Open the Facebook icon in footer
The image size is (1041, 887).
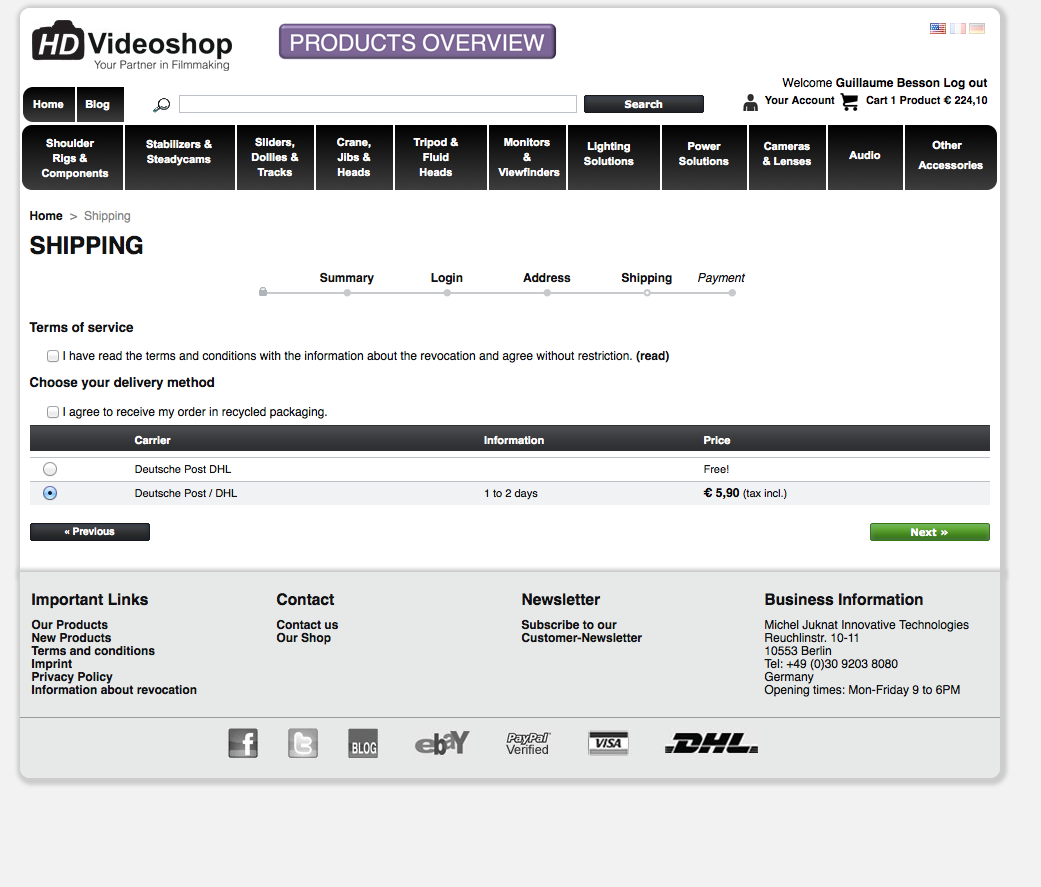tap(243, 743)
